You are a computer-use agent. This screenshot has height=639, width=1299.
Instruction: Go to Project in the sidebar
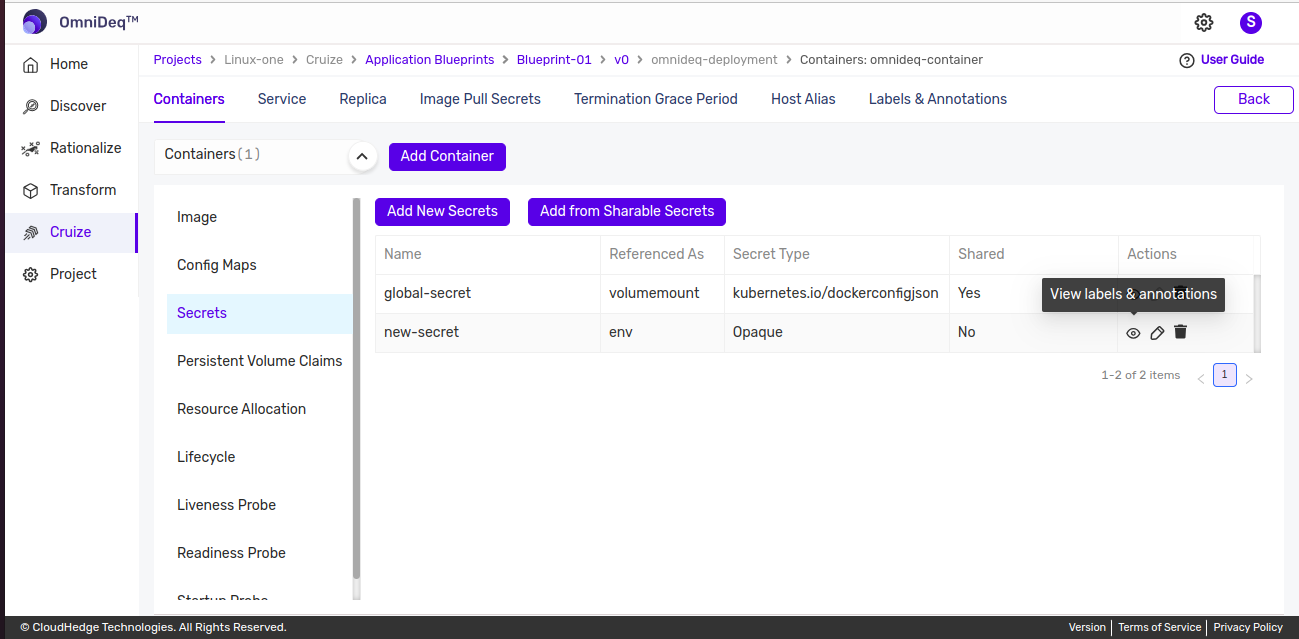click(x=73, y=274)
